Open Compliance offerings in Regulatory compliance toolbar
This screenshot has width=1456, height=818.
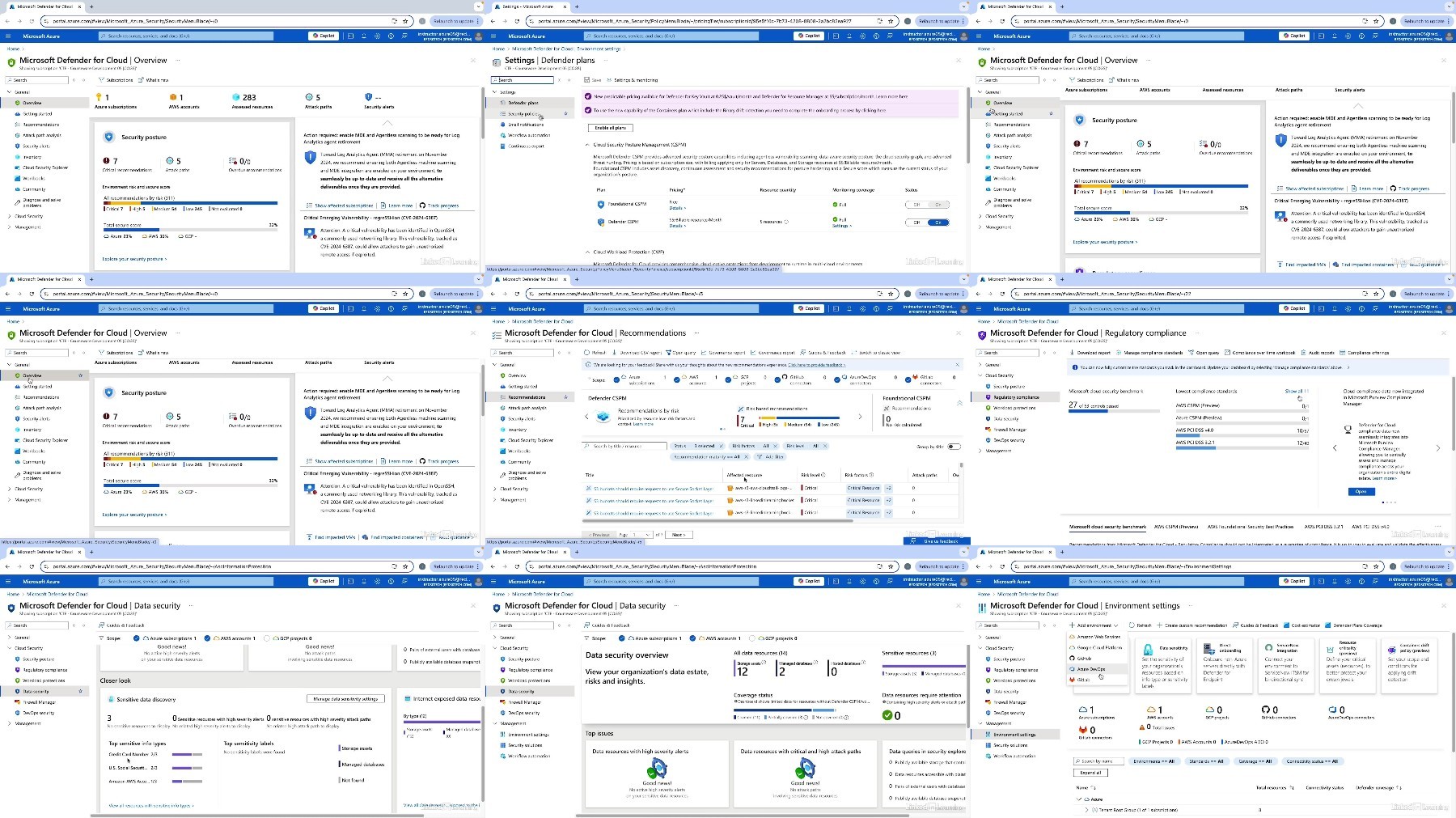(x=1365, y=353)
